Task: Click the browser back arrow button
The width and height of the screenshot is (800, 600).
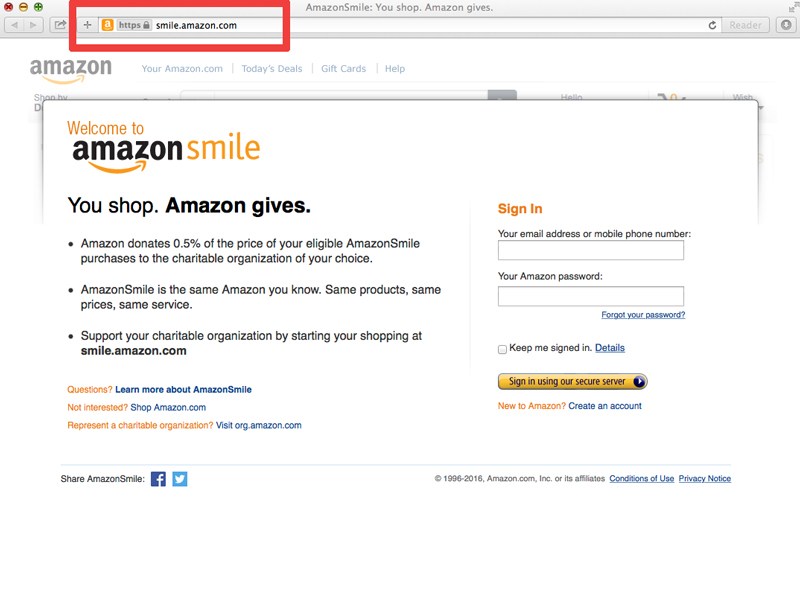Action: (x=14, y=25)
